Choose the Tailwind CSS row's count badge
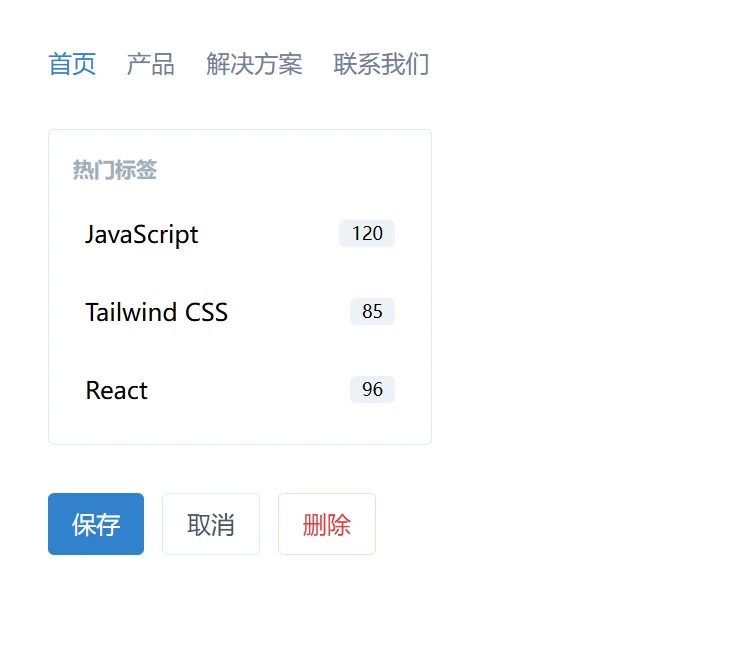 pyautogui.click(x=372, y=312)
